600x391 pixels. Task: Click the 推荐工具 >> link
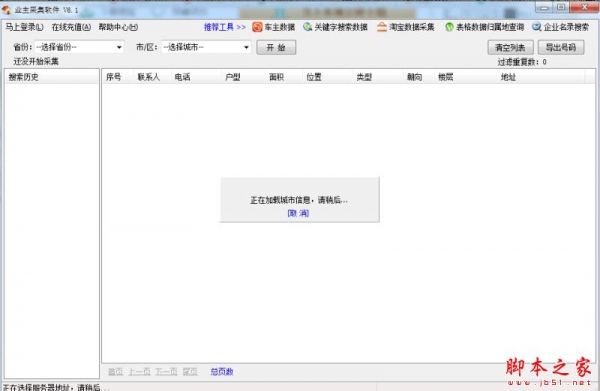point(225,27)
